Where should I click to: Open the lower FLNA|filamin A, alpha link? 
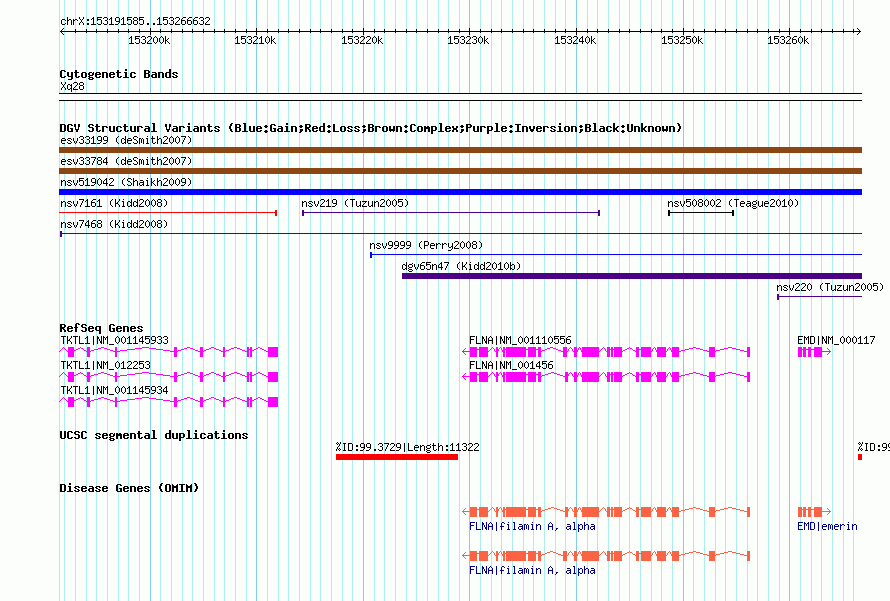pos(532,570)
